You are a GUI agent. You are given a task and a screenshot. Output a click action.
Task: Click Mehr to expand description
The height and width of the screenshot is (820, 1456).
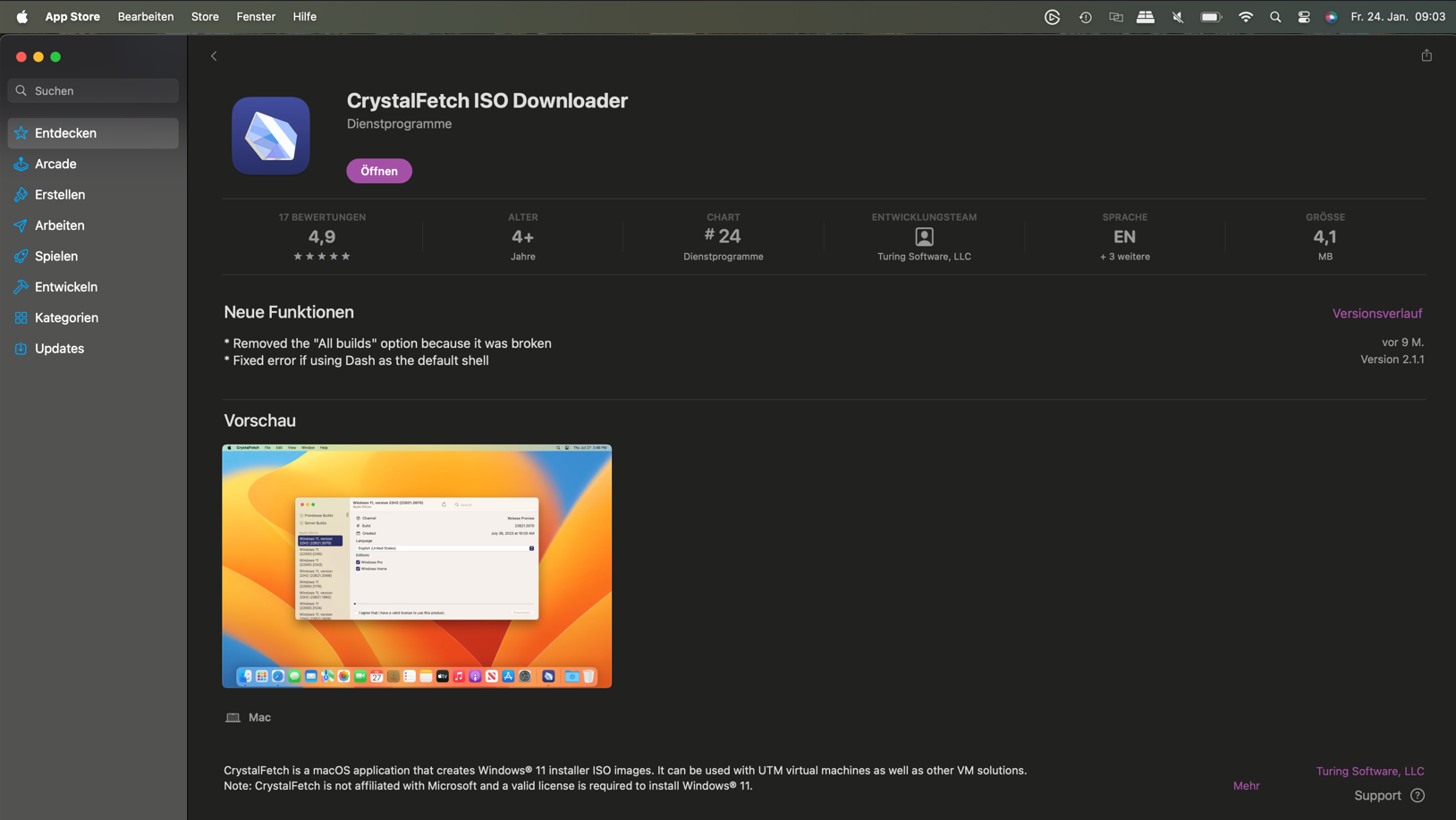click(1246, 786)
